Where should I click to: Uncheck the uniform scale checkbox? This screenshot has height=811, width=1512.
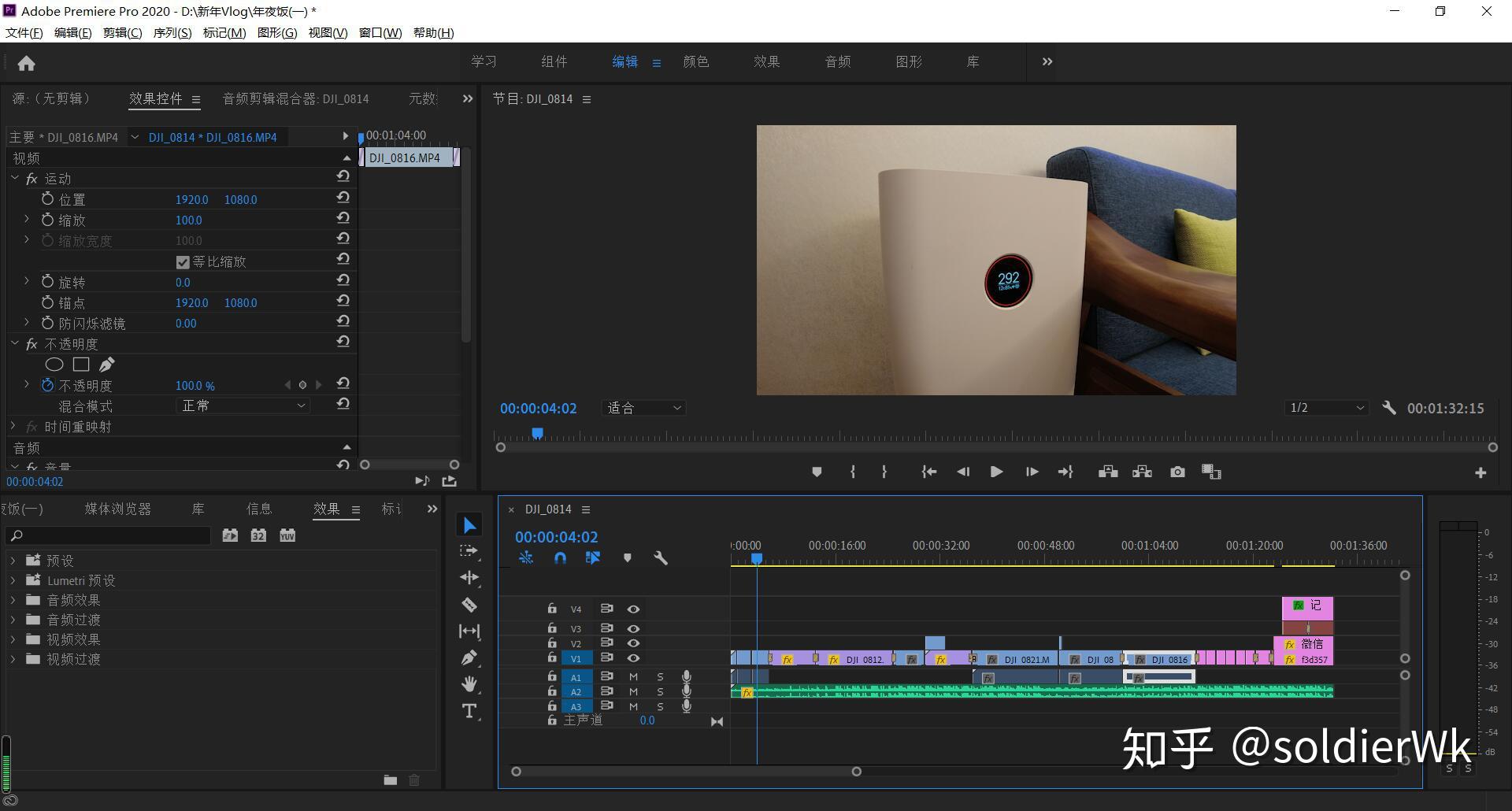[x=183, y=262]
